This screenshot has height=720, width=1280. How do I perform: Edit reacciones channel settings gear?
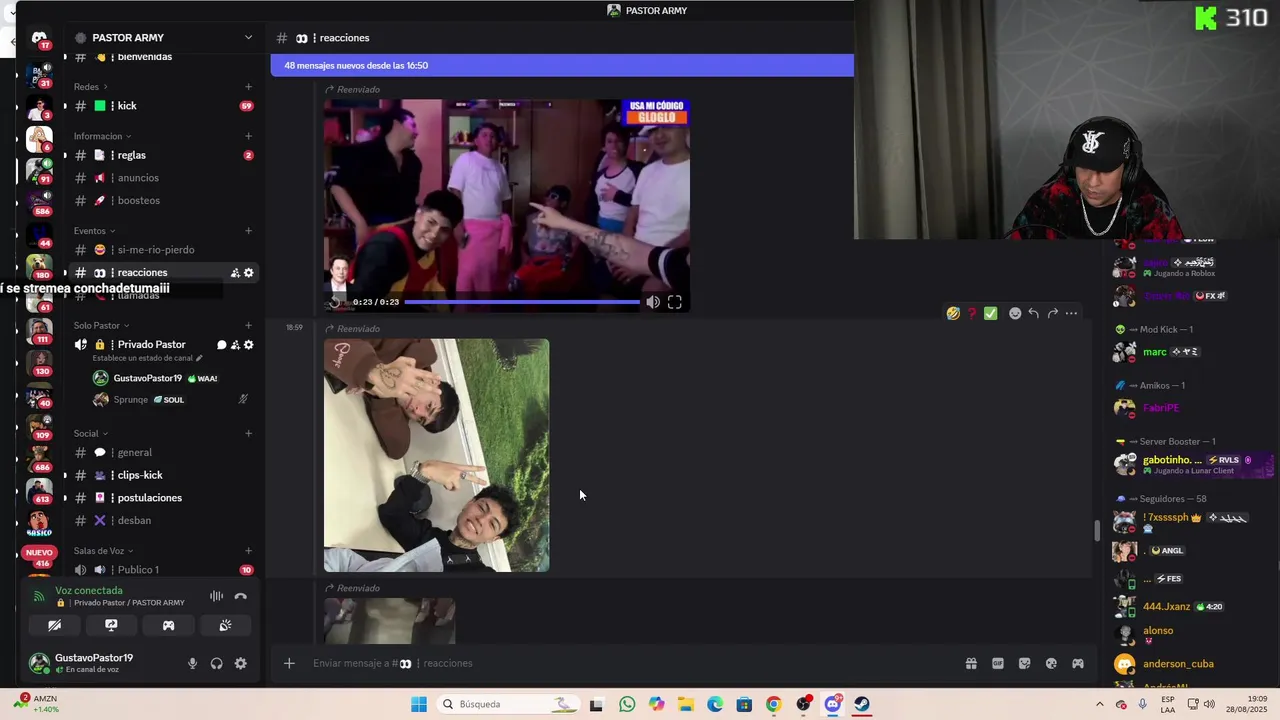pos(249,273)
